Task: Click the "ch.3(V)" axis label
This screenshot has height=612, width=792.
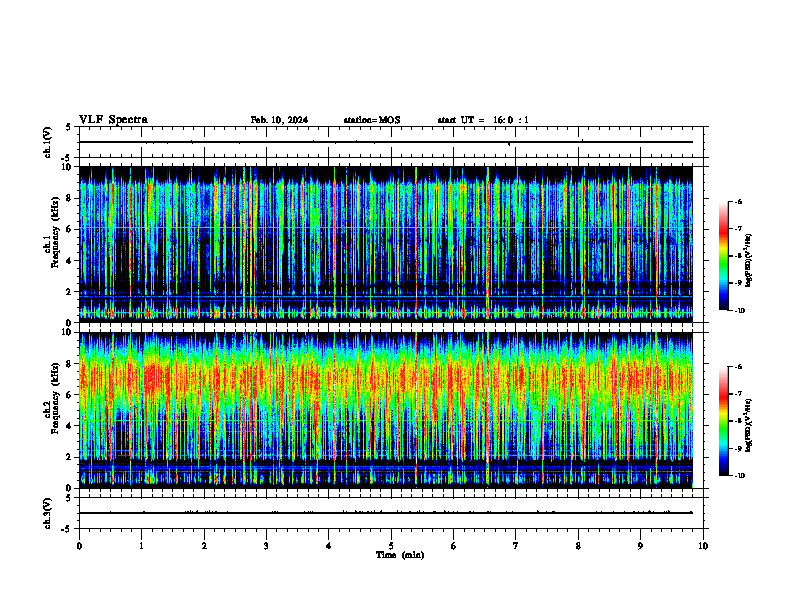Action: coord(47,513)
